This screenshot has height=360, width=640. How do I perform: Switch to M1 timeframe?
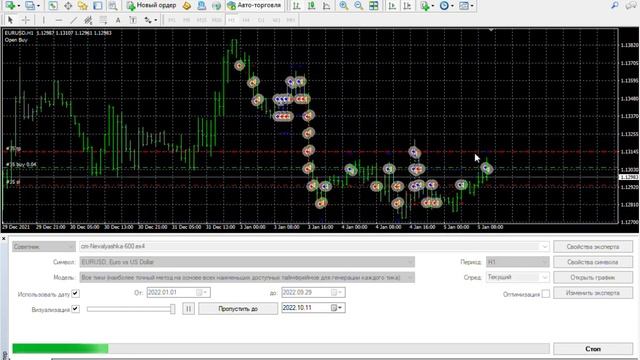pyautogui.click(x=172, y=20)
